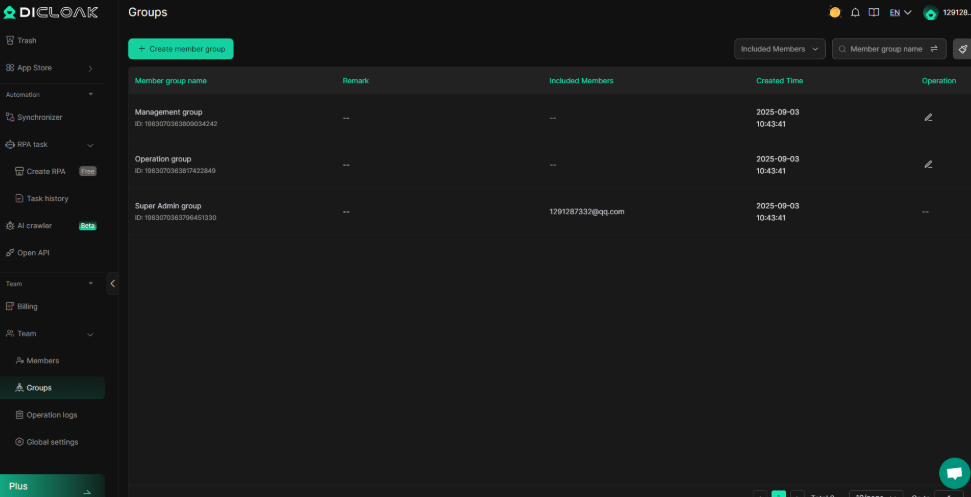
Task: Click the user avatar icon
Action: pyautogui.click(x=930, y=12)
